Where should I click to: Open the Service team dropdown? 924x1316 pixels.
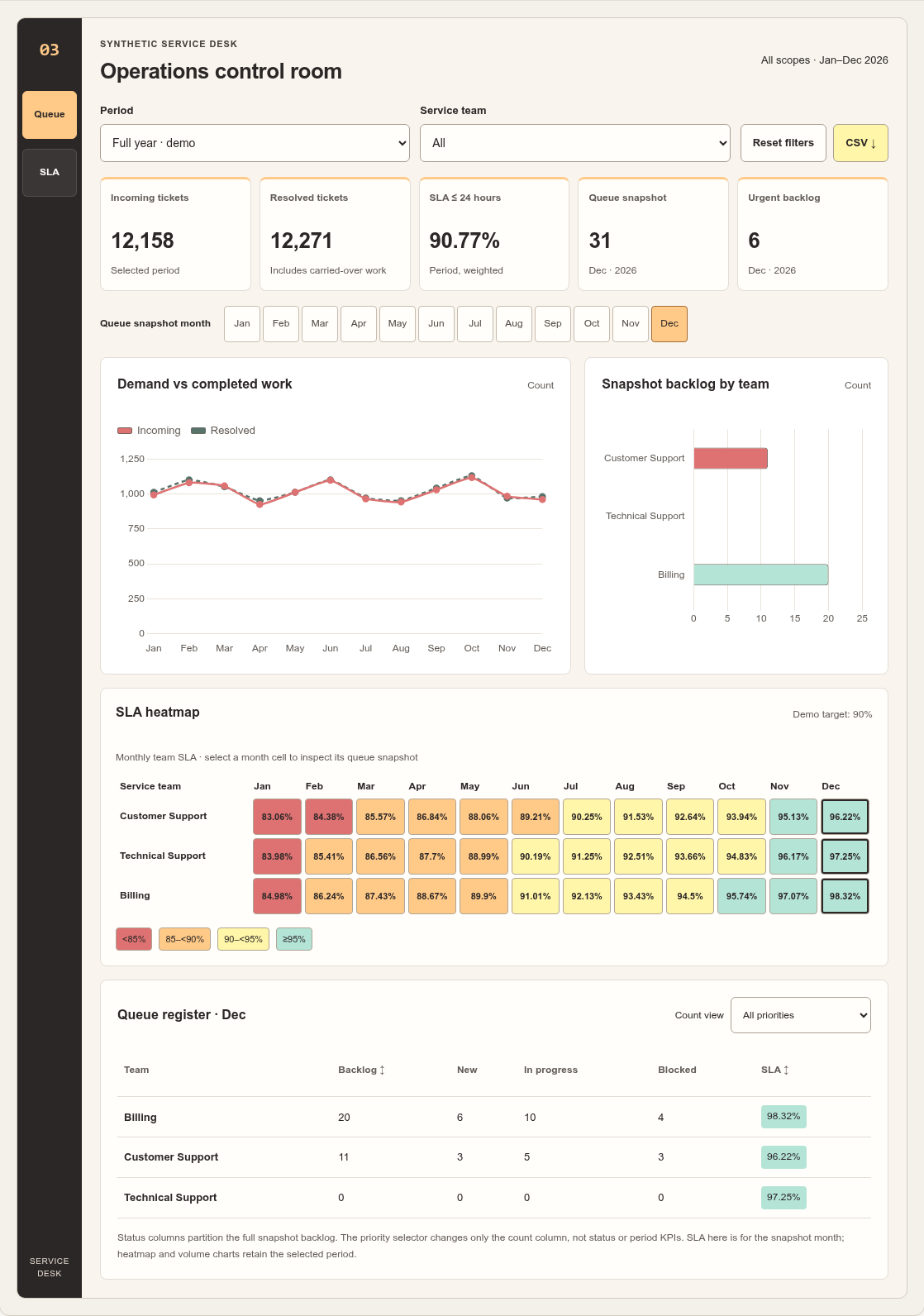(575, 143)
